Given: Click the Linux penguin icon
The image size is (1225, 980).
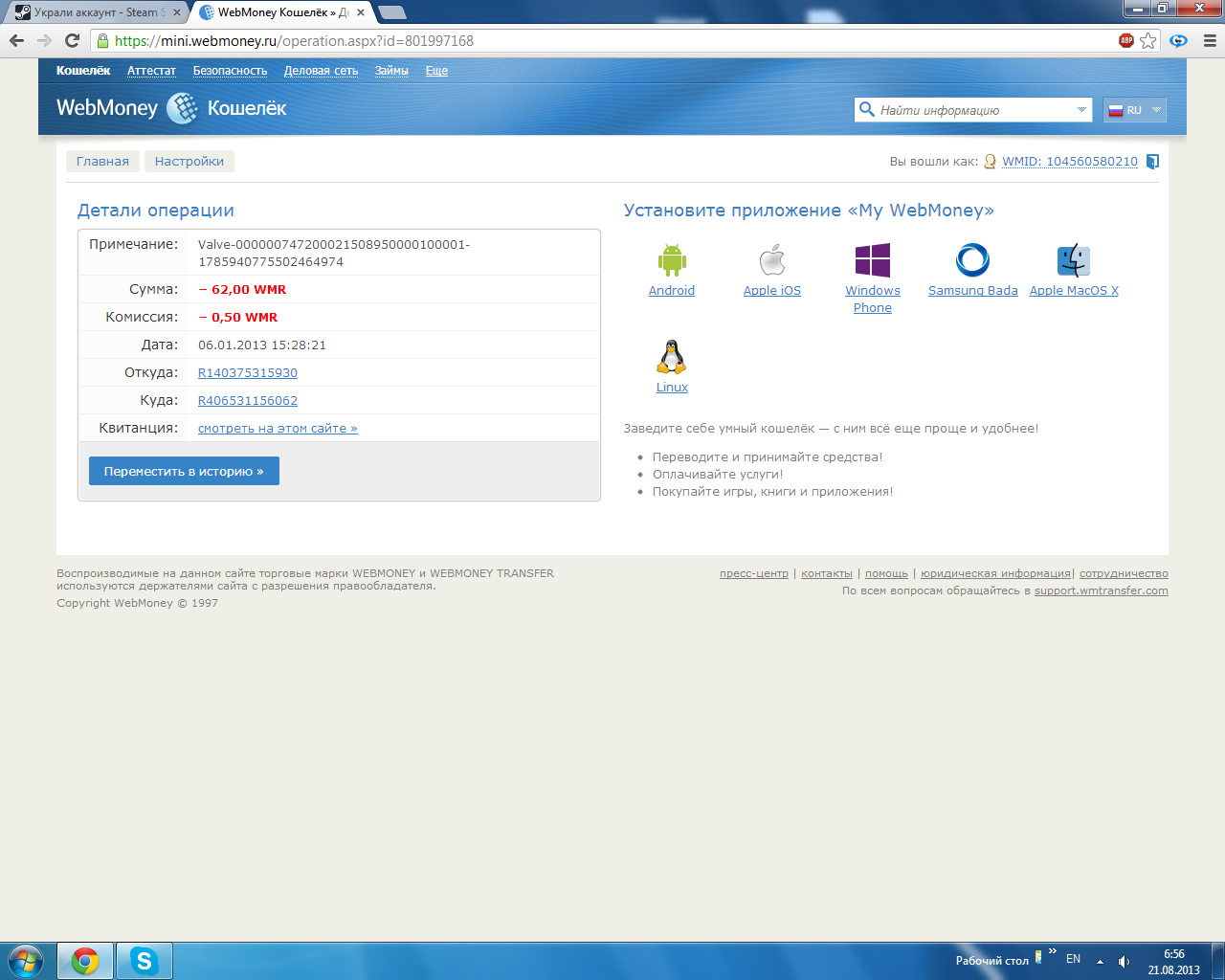Looking at the screenshot, I should [672, 357].
